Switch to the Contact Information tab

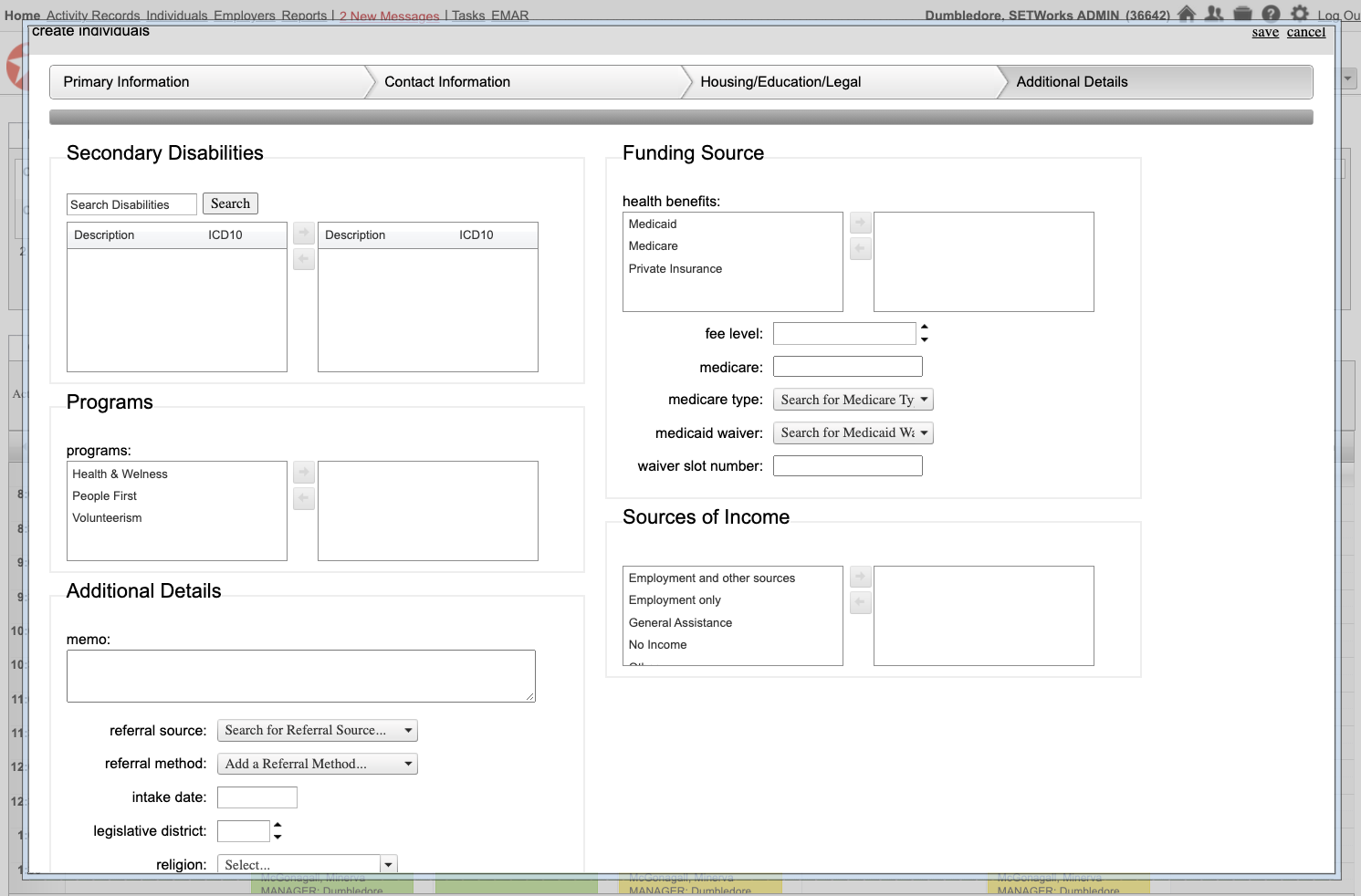pos(527,82)
